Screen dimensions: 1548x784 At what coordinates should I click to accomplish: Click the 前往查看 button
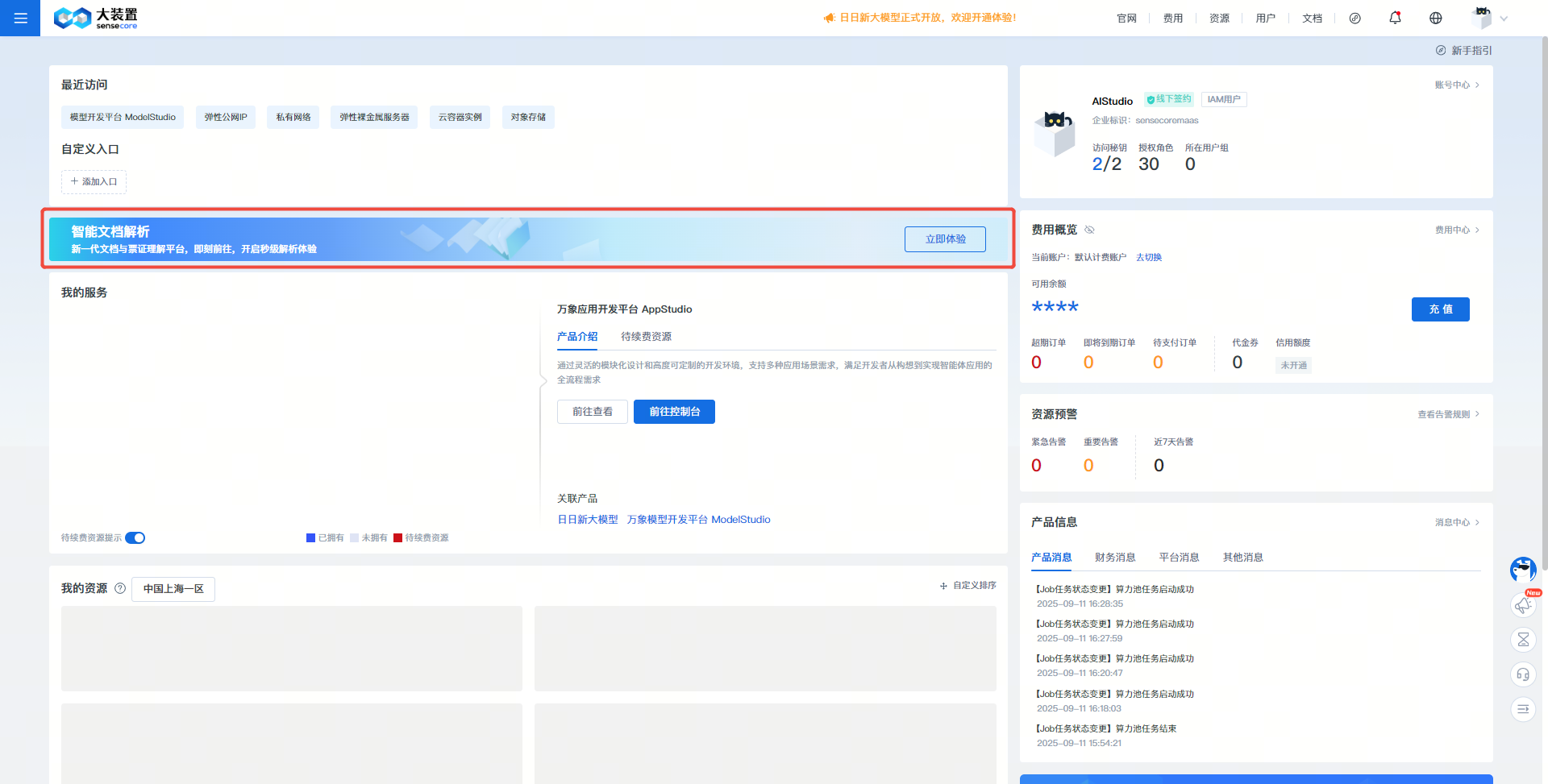[x=593, y=412]
